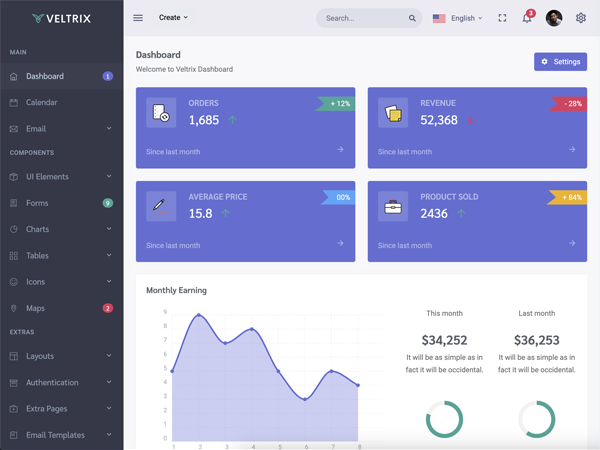Click the Maps pin icon in sidebar
The height and width of the screenshot is (450, 600).
pyautogui.click(x=14, y=308)
